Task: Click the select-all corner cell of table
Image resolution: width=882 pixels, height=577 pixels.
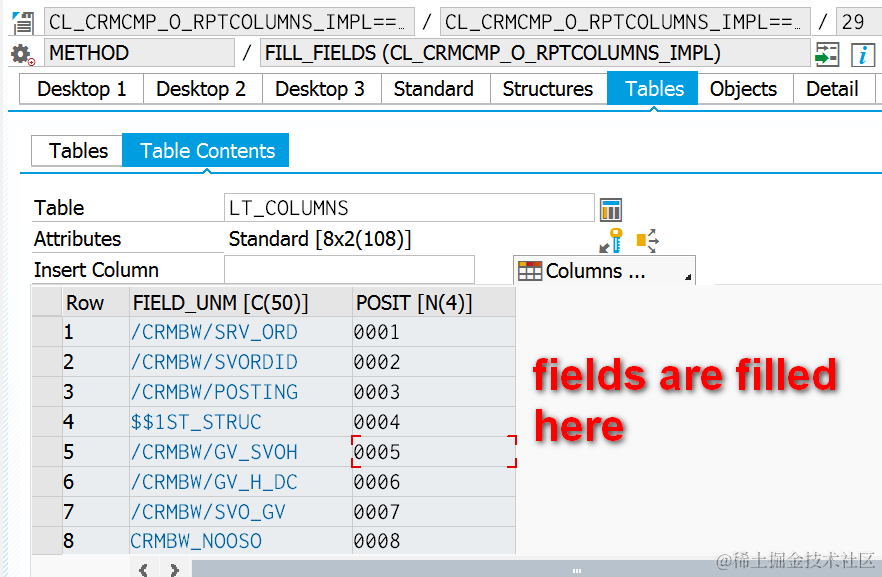Action: point(47,303)
